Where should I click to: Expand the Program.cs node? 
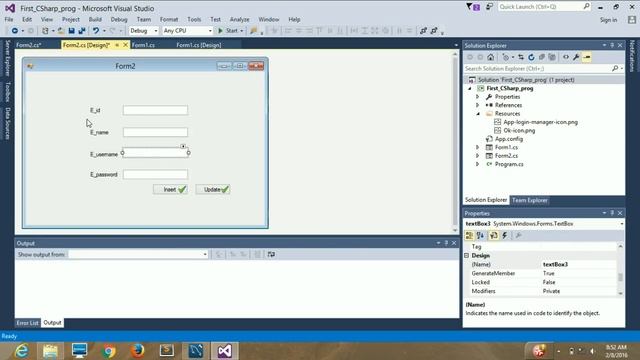pos(478,164)
